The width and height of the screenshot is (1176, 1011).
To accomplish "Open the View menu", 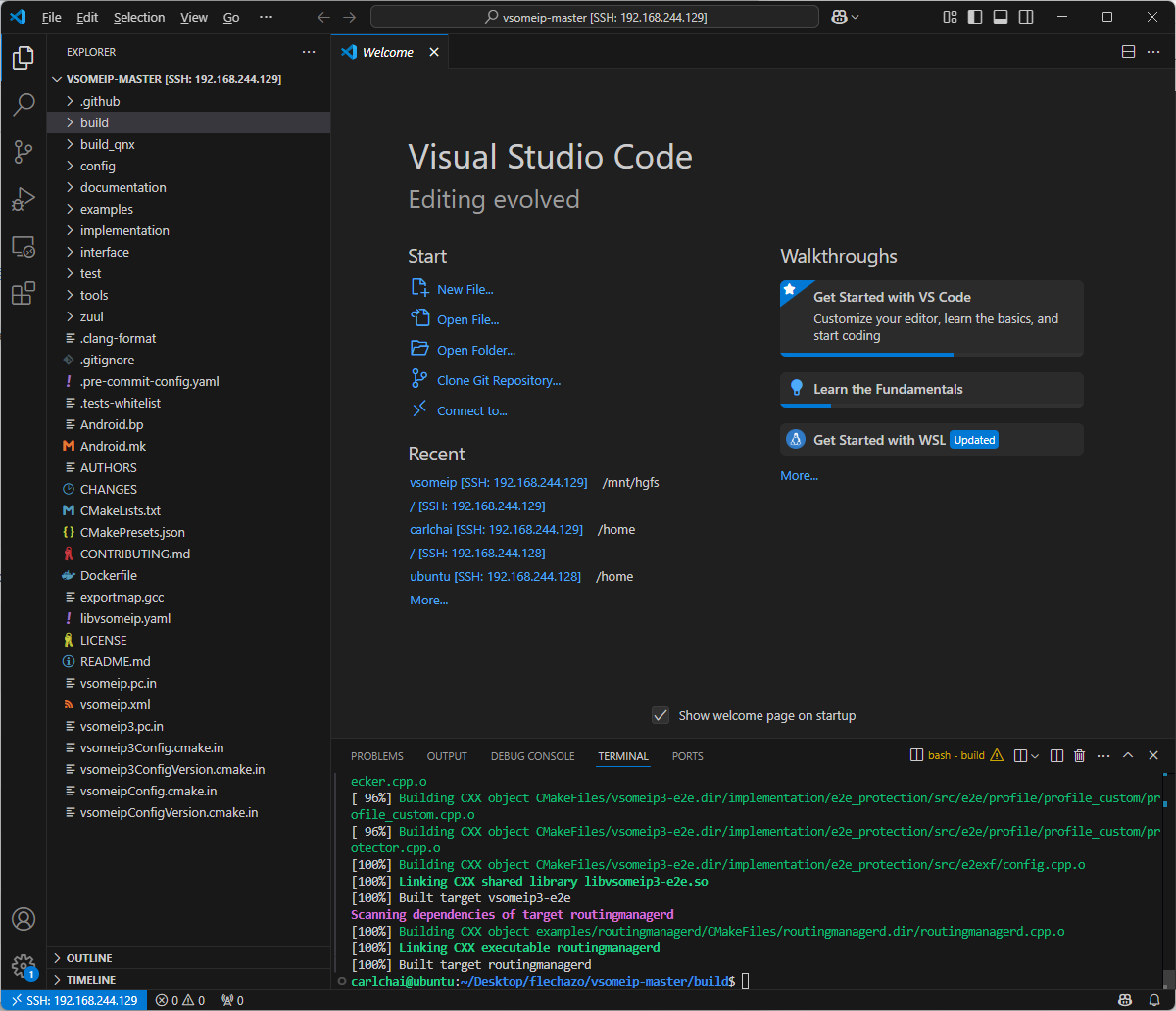I will click(x=194, y=17).
